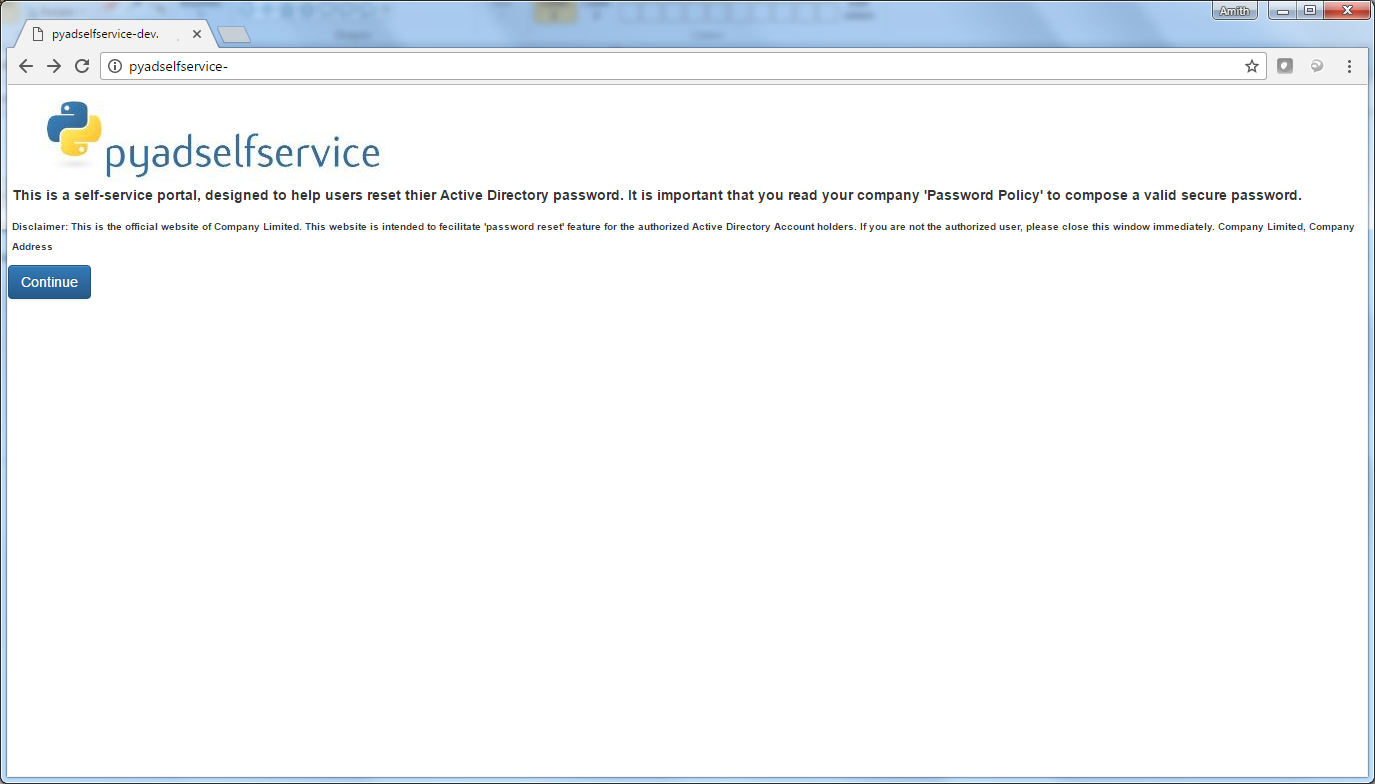
Task: Close the Chrome window
Action: click(x=1345, y=11)
